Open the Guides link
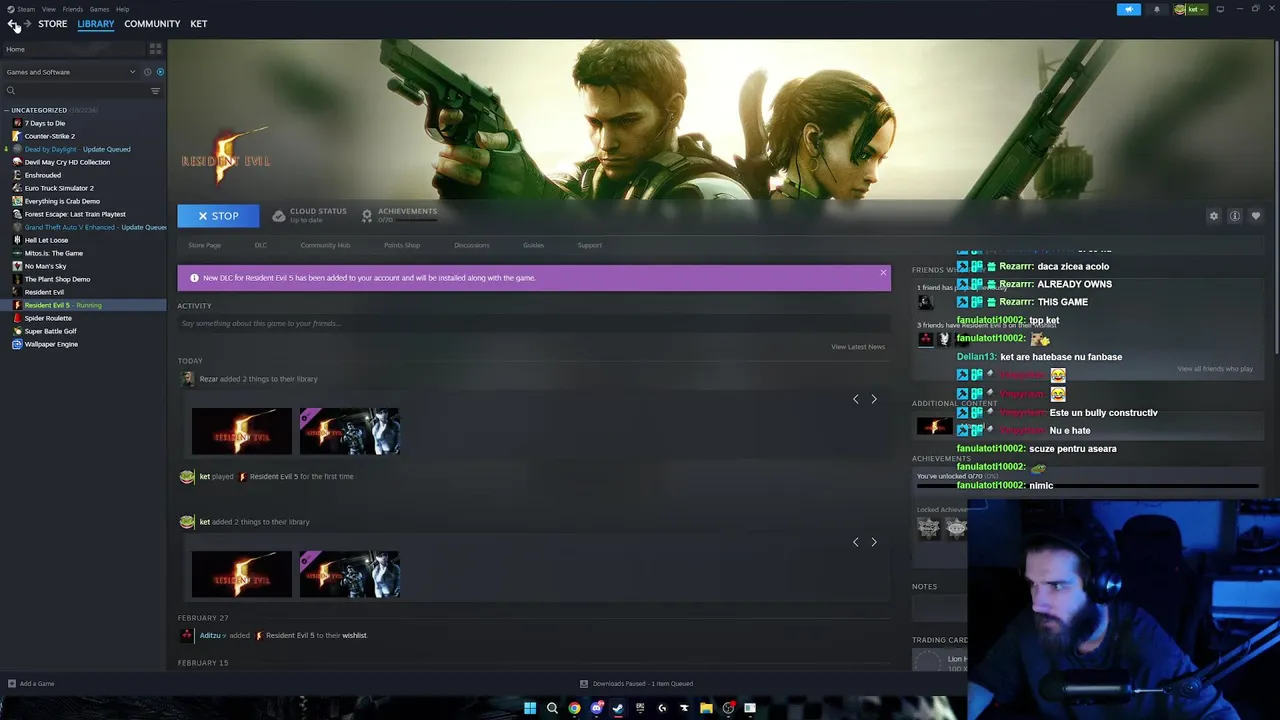The height and width of the screenshot is (720, 1280). pos(533,245)
